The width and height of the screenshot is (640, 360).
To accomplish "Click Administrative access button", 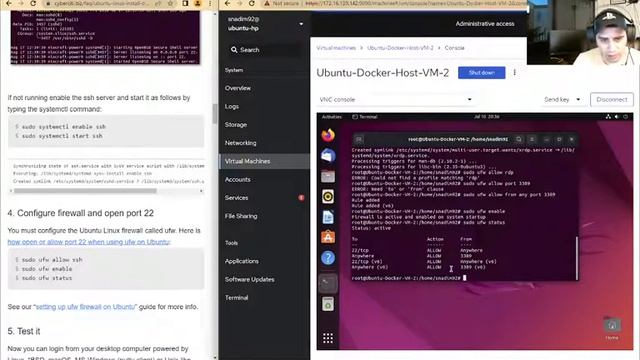I will pyautogui.click(x=485, y=24).
